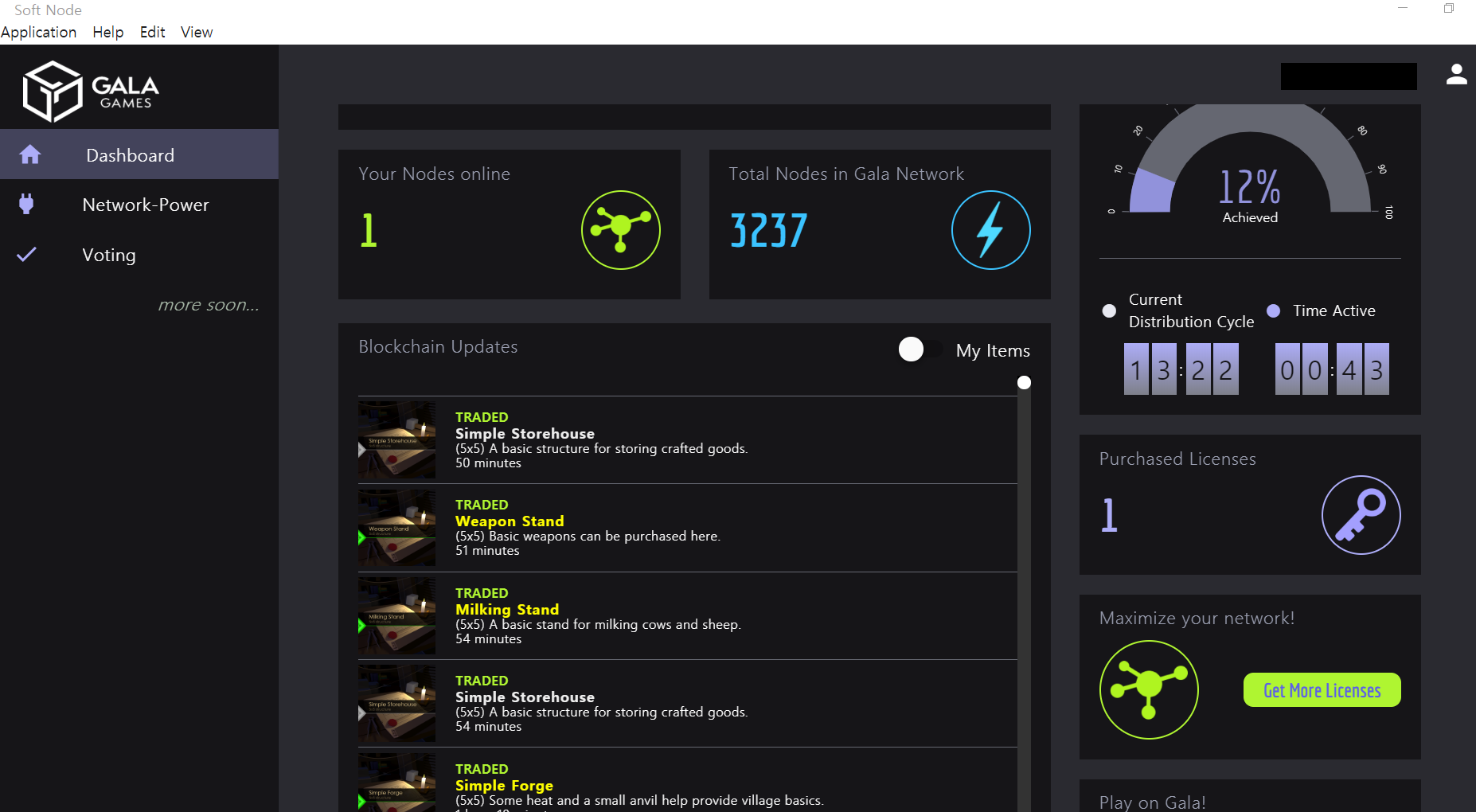Click the Dashboard home icon
Screen dimensions: 1476x812
[30, 154]
